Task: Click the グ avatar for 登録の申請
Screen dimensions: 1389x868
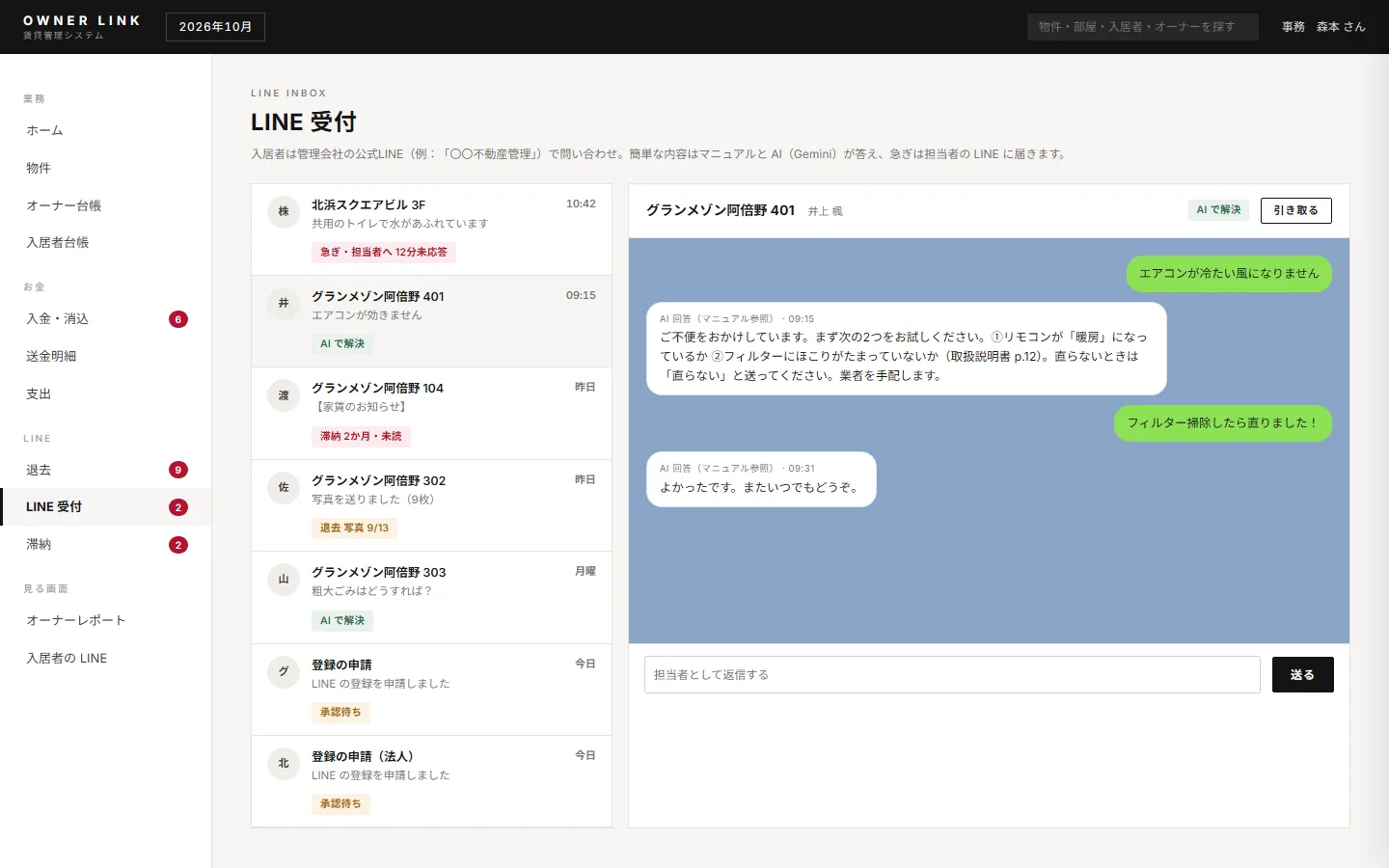Action: pyautogui.click(x=284, y=671)
